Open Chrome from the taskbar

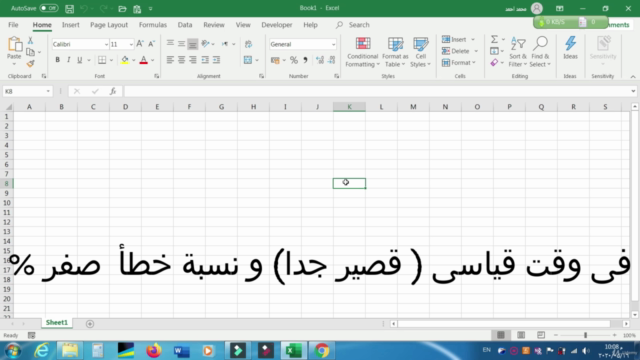click(322, 351)
